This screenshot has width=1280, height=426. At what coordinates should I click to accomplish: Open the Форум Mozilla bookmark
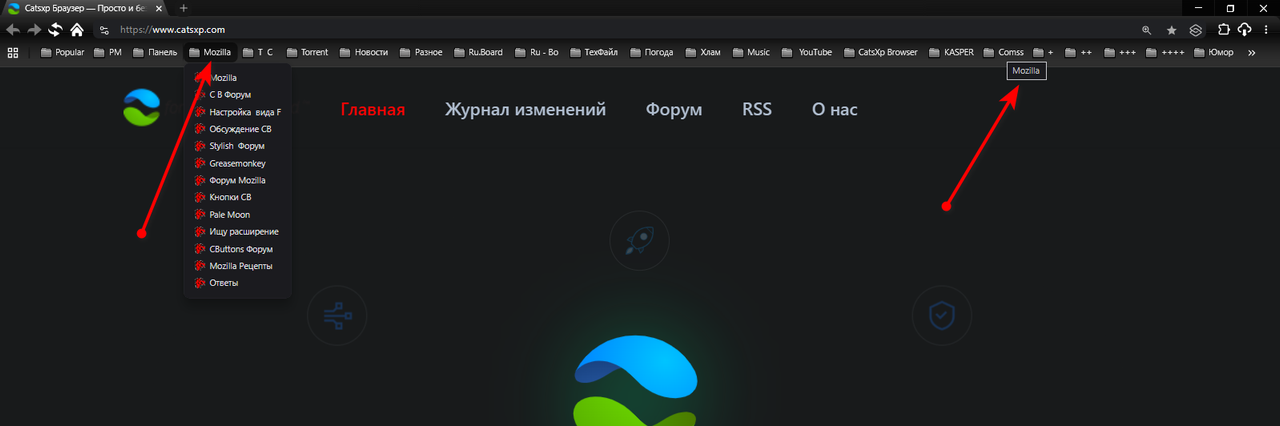[x=238, y=180]
